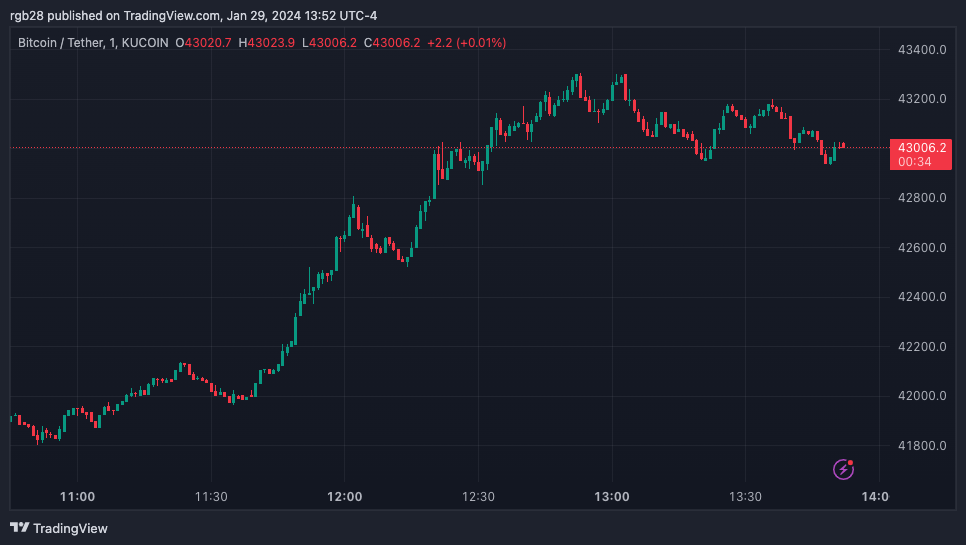The height and width of the screenshot is (545, 966).
Task: Click the TradingView logo icon
Action: 20,528
